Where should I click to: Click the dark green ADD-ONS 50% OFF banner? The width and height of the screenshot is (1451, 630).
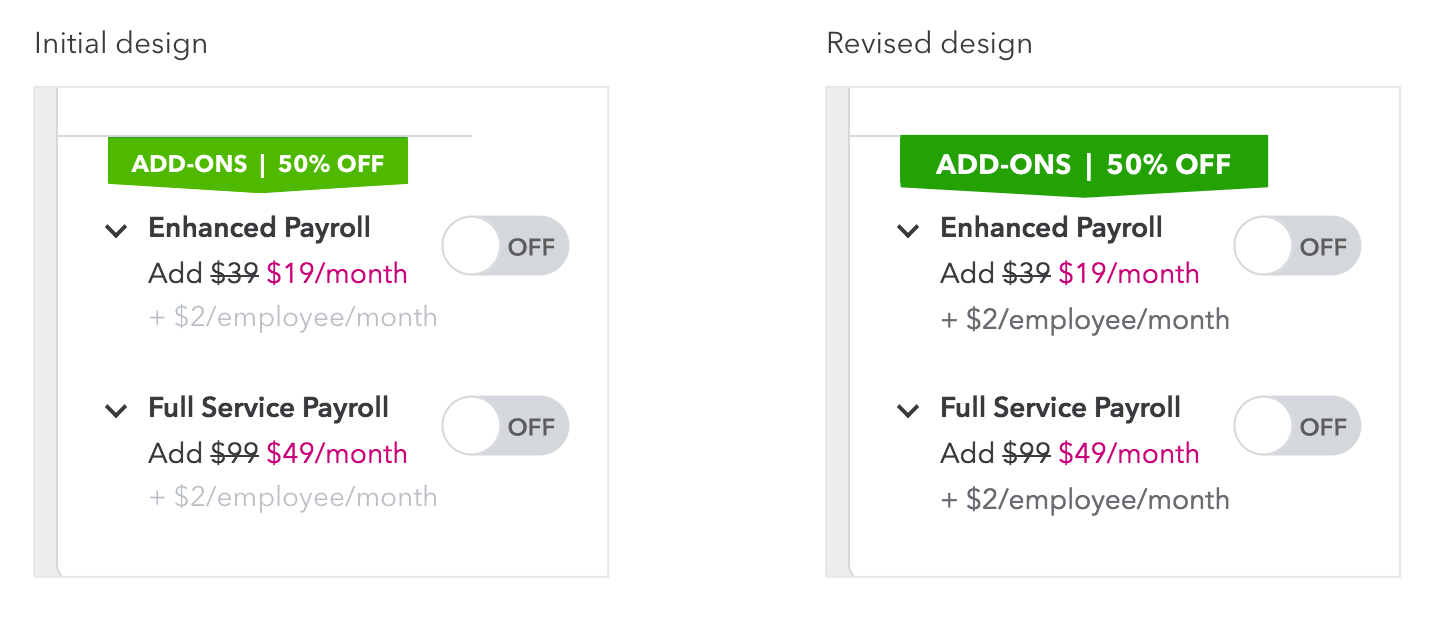pyautogui.click(x=1084, y=165)
